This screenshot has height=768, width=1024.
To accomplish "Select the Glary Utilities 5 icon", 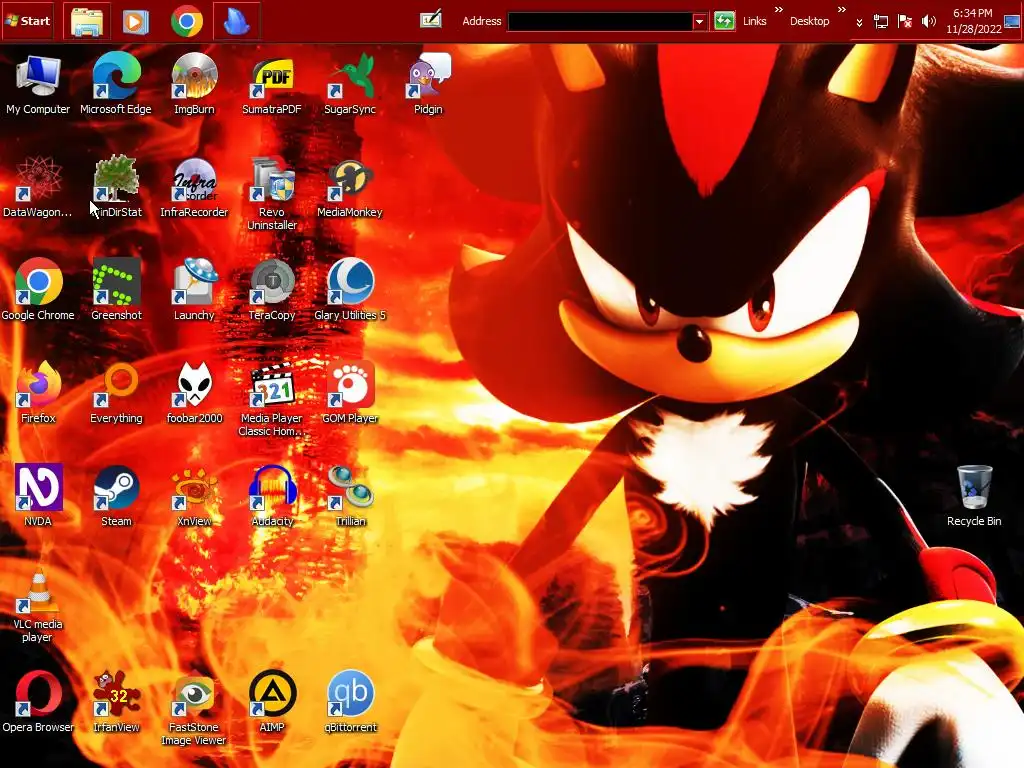I will [x=350, y=290].
